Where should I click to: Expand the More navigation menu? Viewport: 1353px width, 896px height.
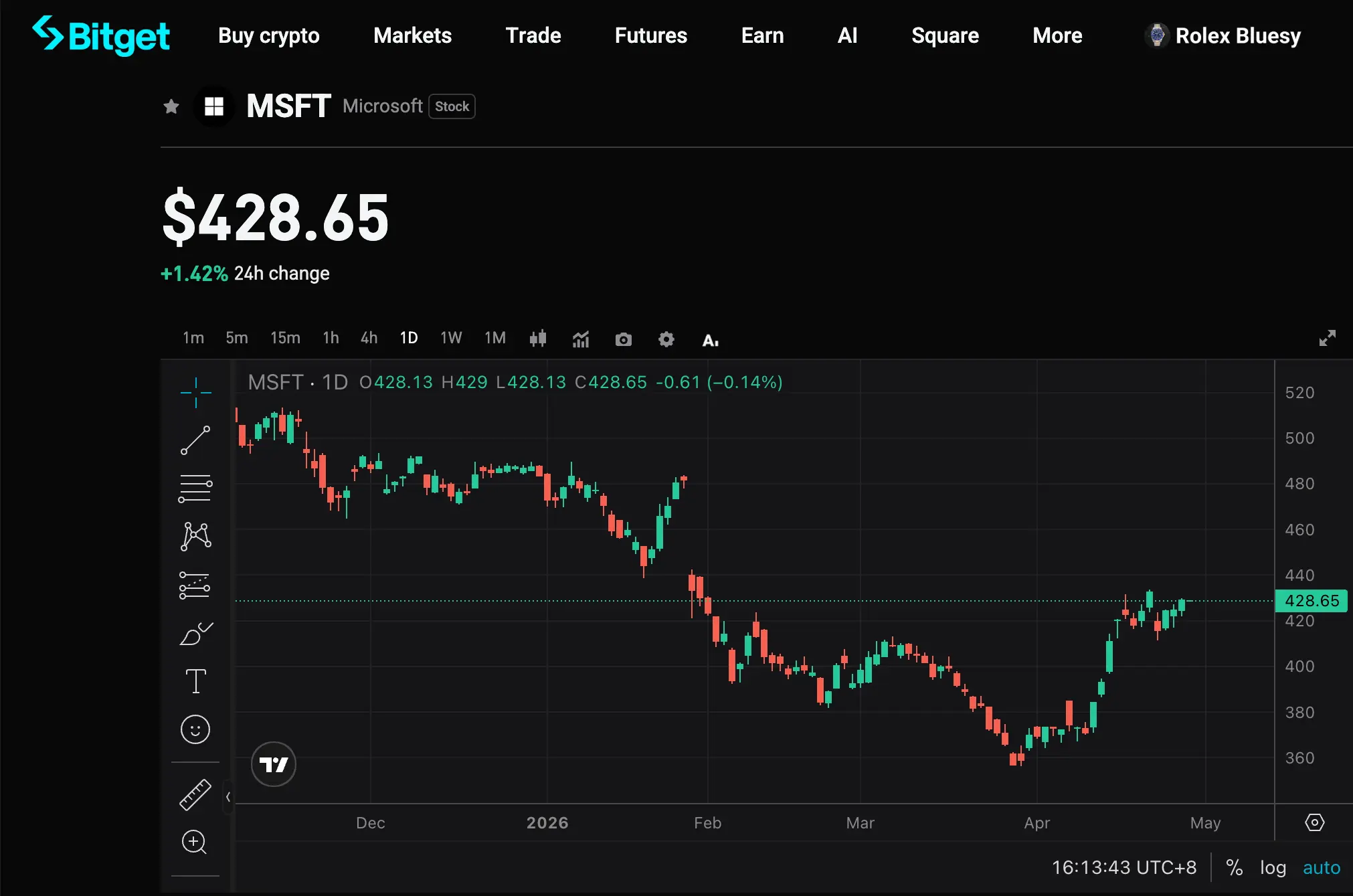click(1057, 35)
